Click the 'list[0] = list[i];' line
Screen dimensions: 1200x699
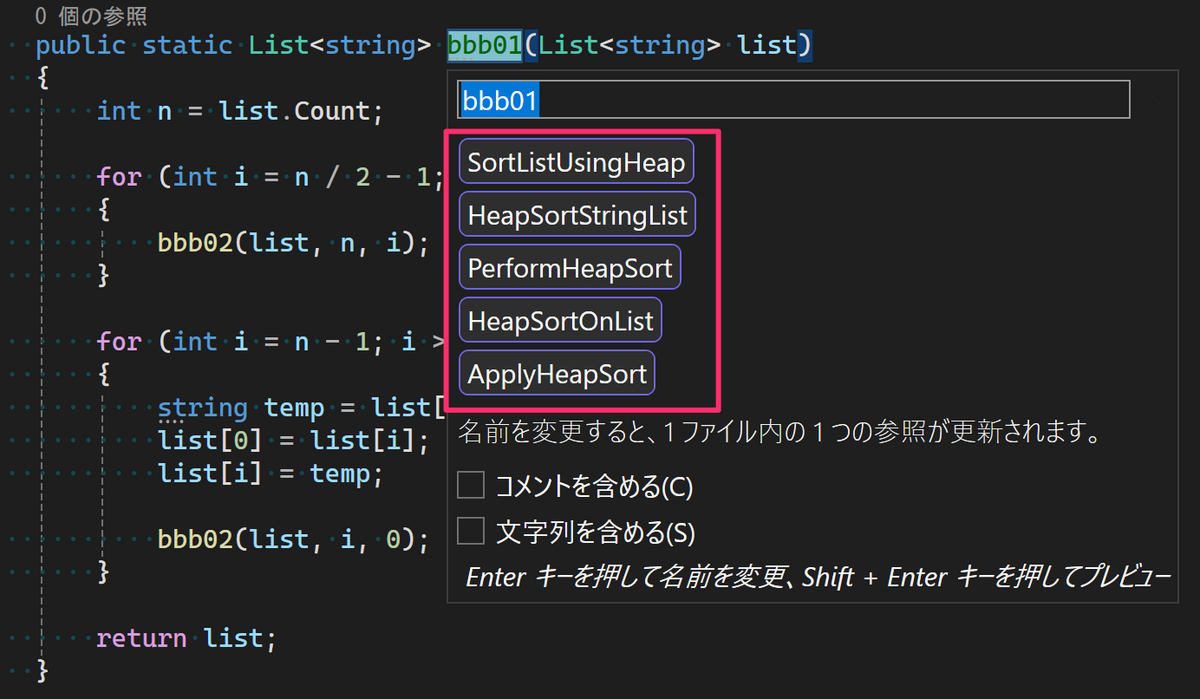(293, 440)
